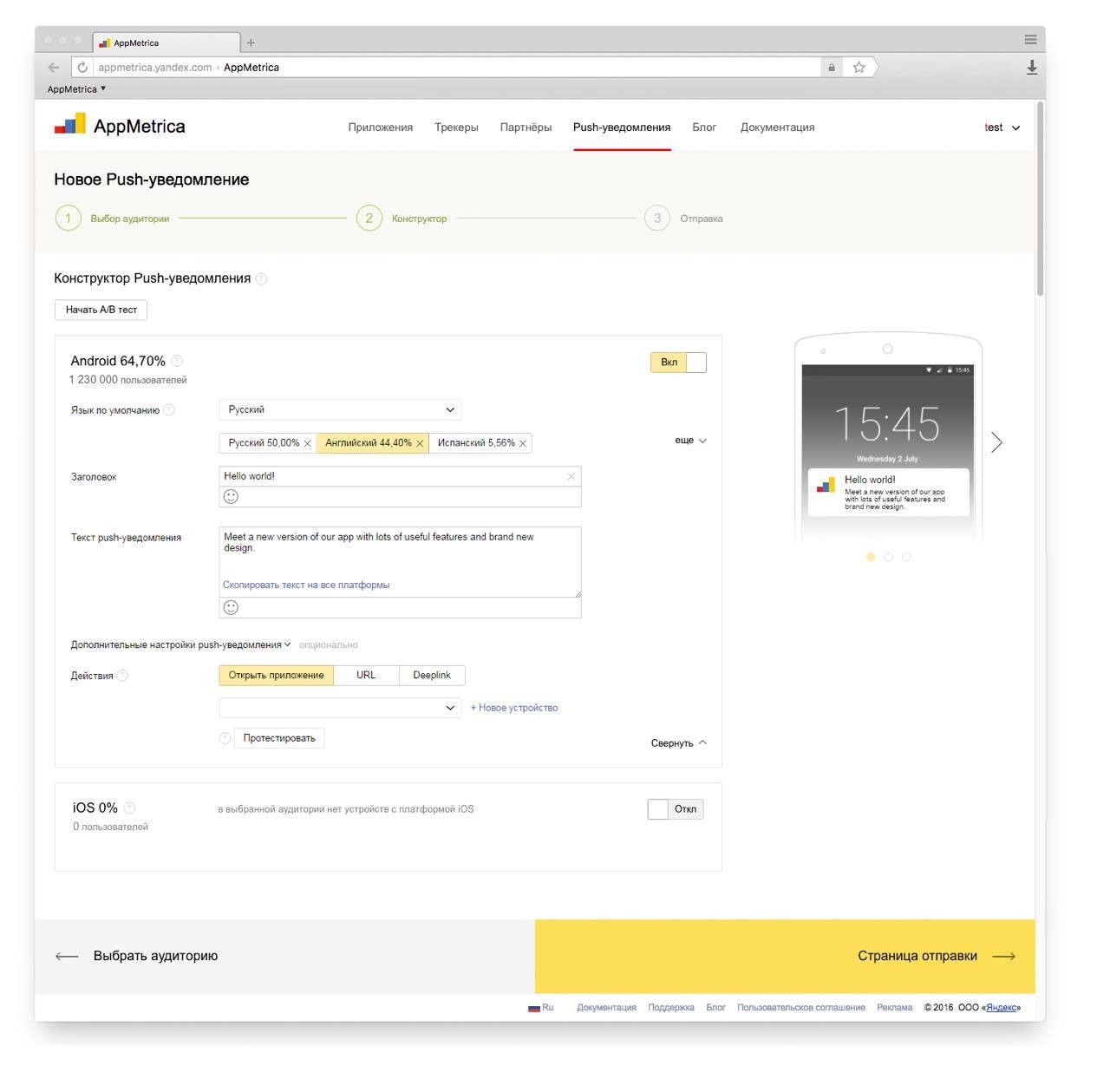Select the second preview carousel dot
Screen dimensions: 1110x1092
tap(888, 557)
